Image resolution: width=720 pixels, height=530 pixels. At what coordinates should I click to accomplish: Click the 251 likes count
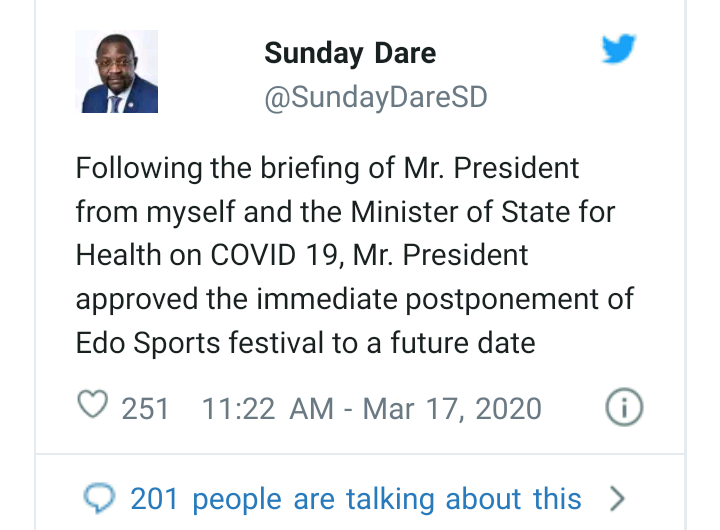(145, 408)
